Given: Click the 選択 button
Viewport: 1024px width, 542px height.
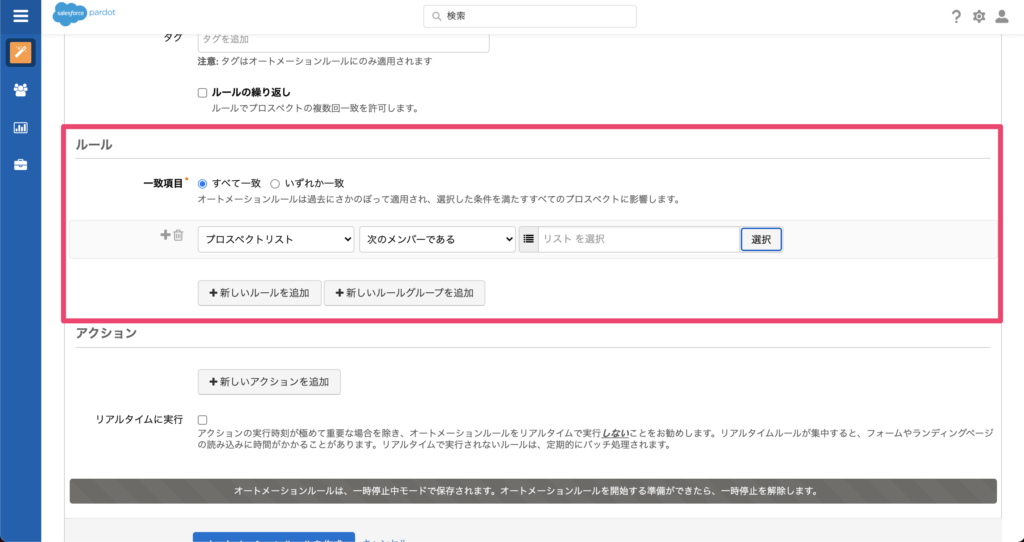Looking at the screenshot, I should tap(761, 240).
